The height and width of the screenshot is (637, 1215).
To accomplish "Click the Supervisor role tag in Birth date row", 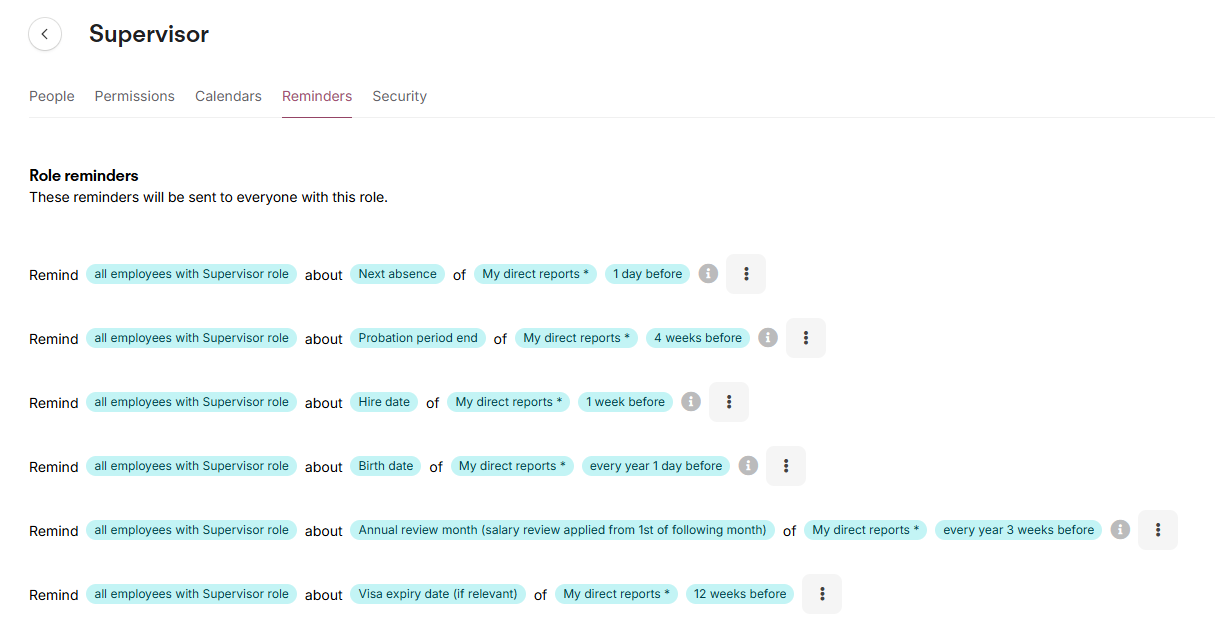I will [x=192, y=466].
